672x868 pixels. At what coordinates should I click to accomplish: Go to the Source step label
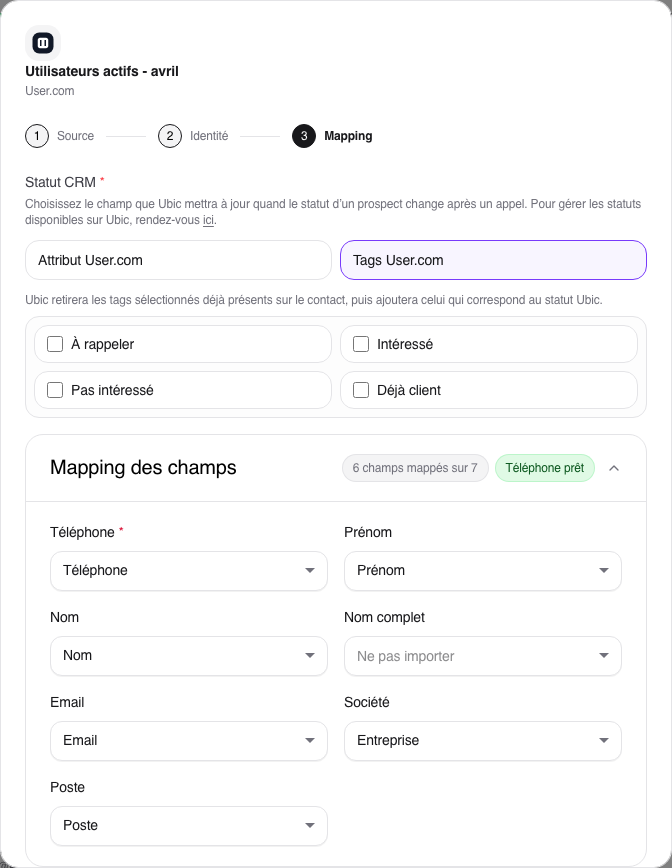(75, 136)
